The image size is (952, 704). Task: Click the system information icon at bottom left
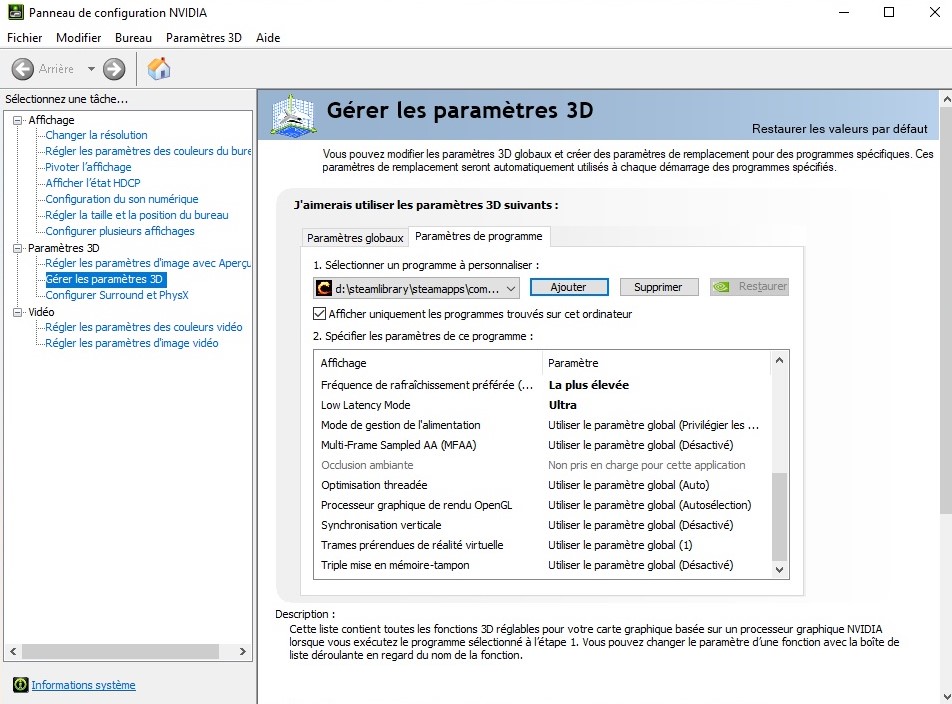coord(20,685)
